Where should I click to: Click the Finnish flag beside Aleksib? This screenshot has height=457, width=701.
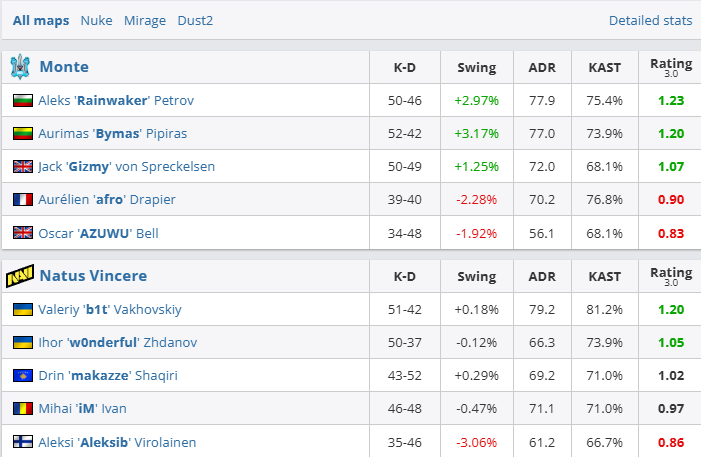point(22,441)
